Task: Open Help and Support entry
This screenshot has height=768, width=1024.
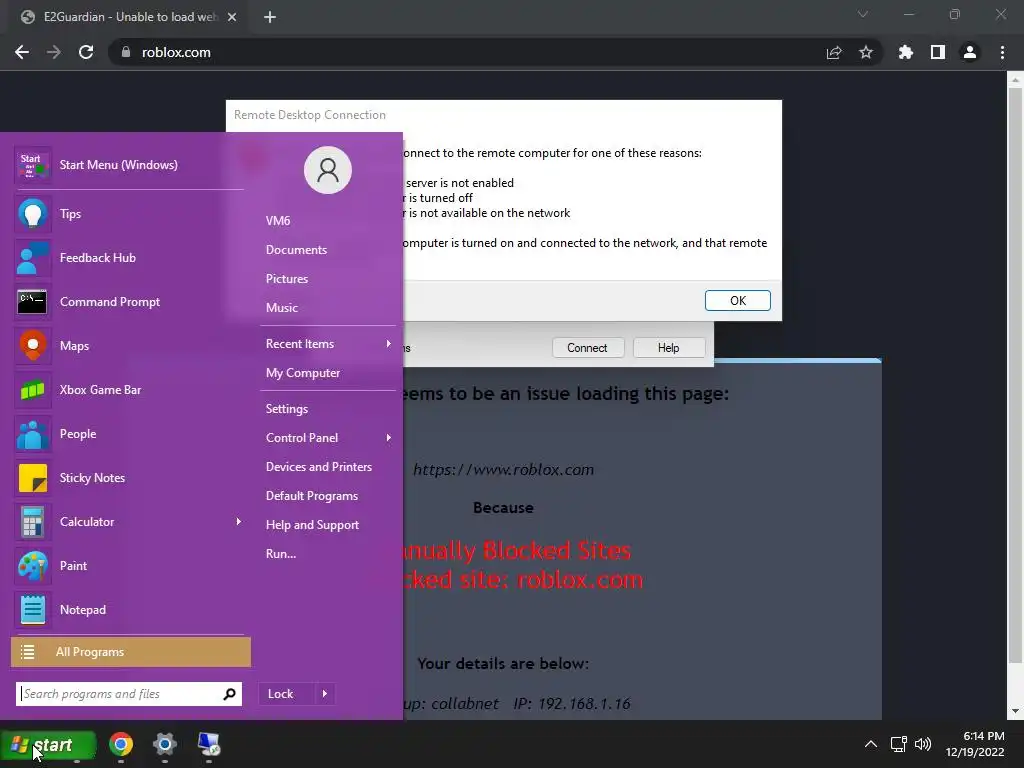Action: coord(312,525)
